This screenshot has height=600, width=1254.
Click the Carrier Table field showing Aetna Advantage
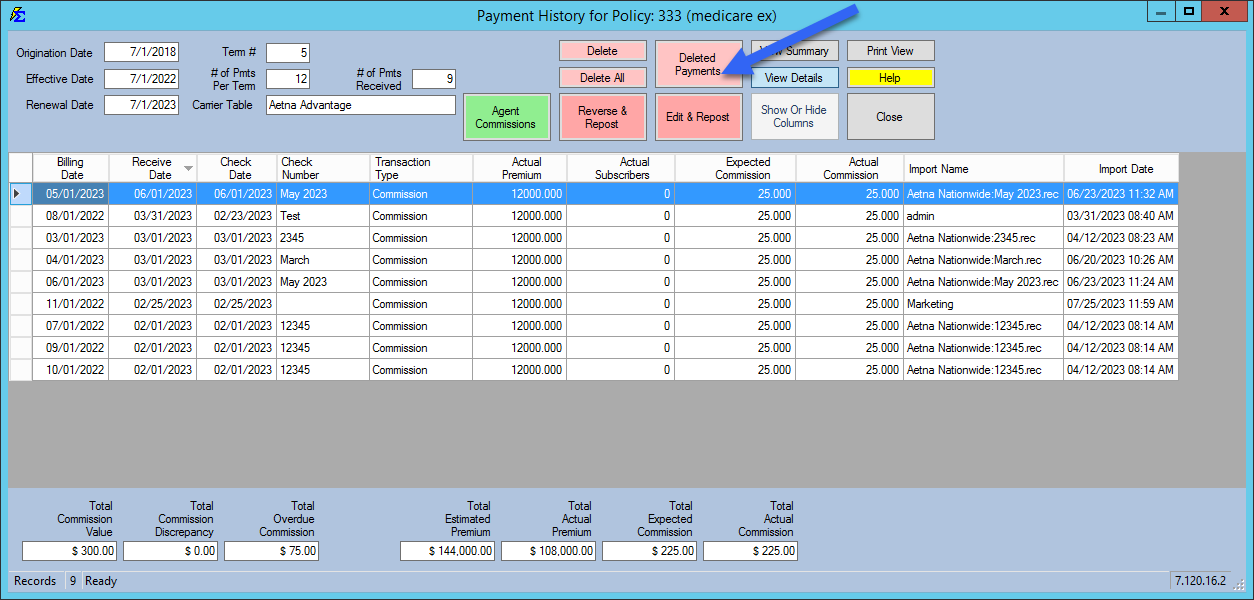pyautogui.click(x=360, y=104)
